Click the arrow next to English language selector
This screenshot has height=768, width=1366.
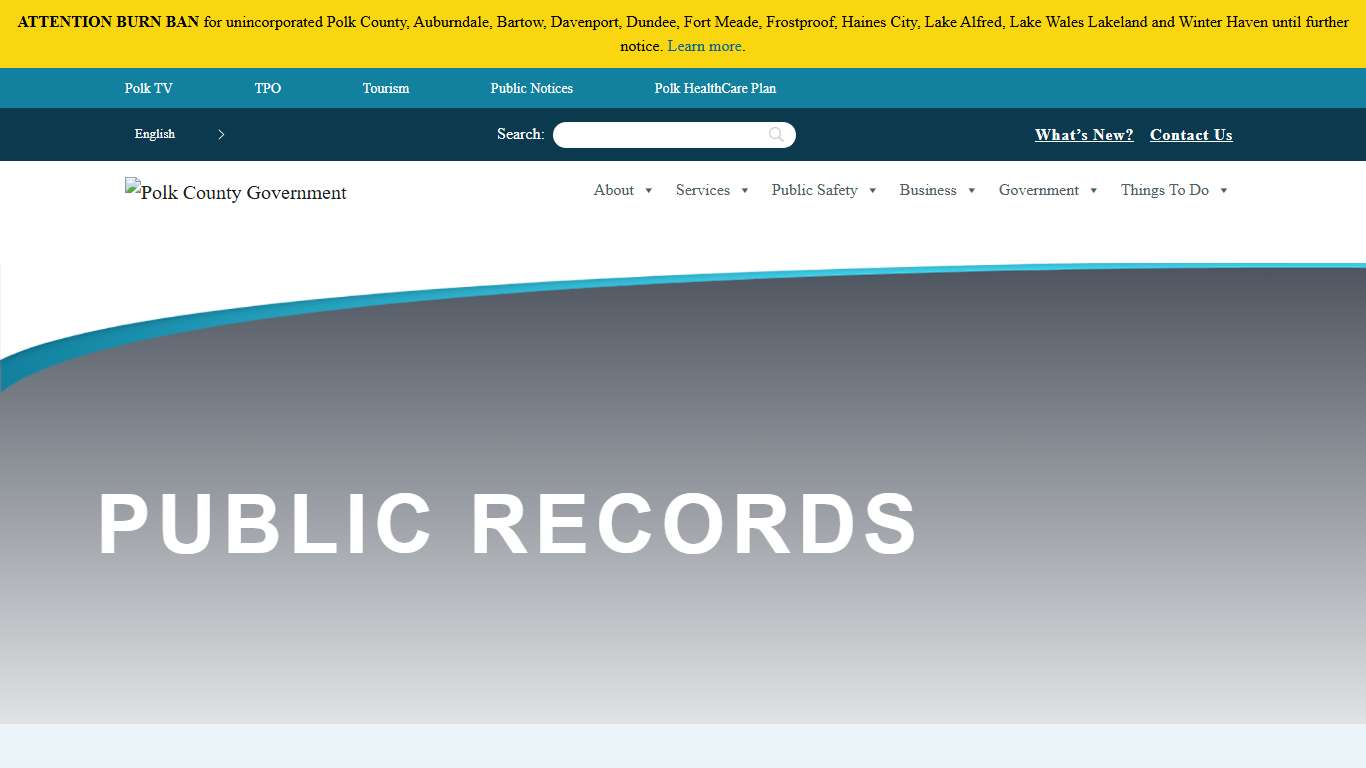click(x=221, y=134)
